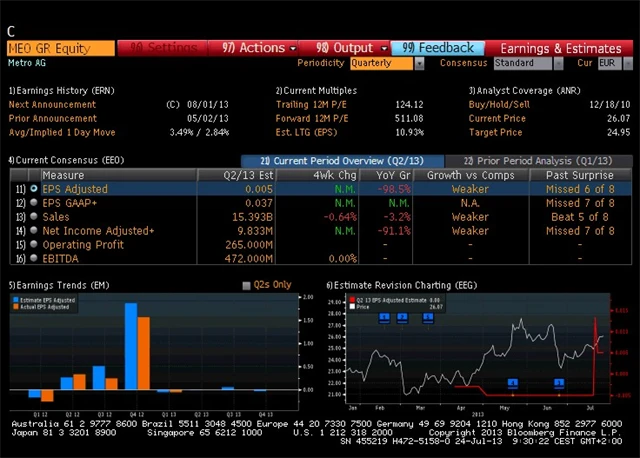Screen dimensions: 640x458
Task: Click the tall blue Q4 12 estimate bar
Action: coord(130,345)
